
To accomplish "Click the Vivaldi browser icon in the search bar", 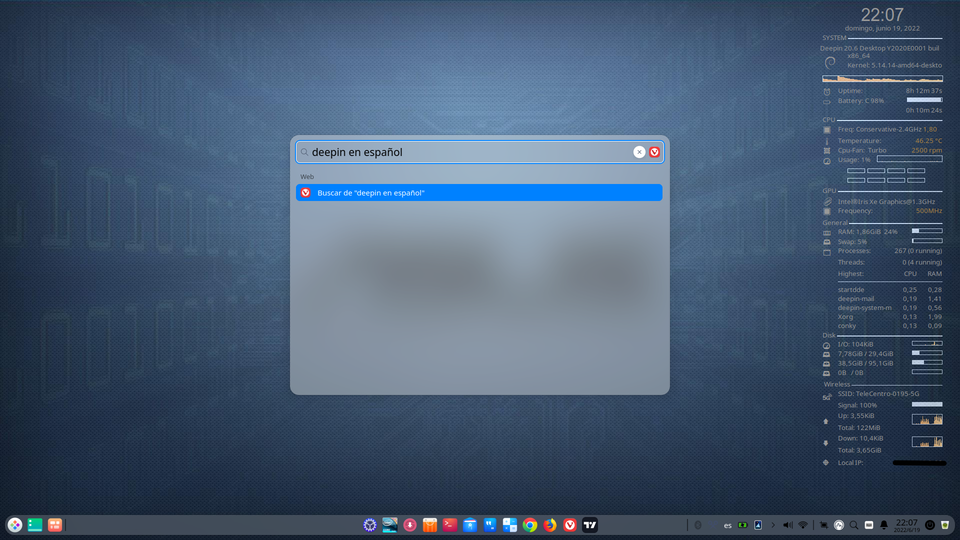I will (654, 152).
